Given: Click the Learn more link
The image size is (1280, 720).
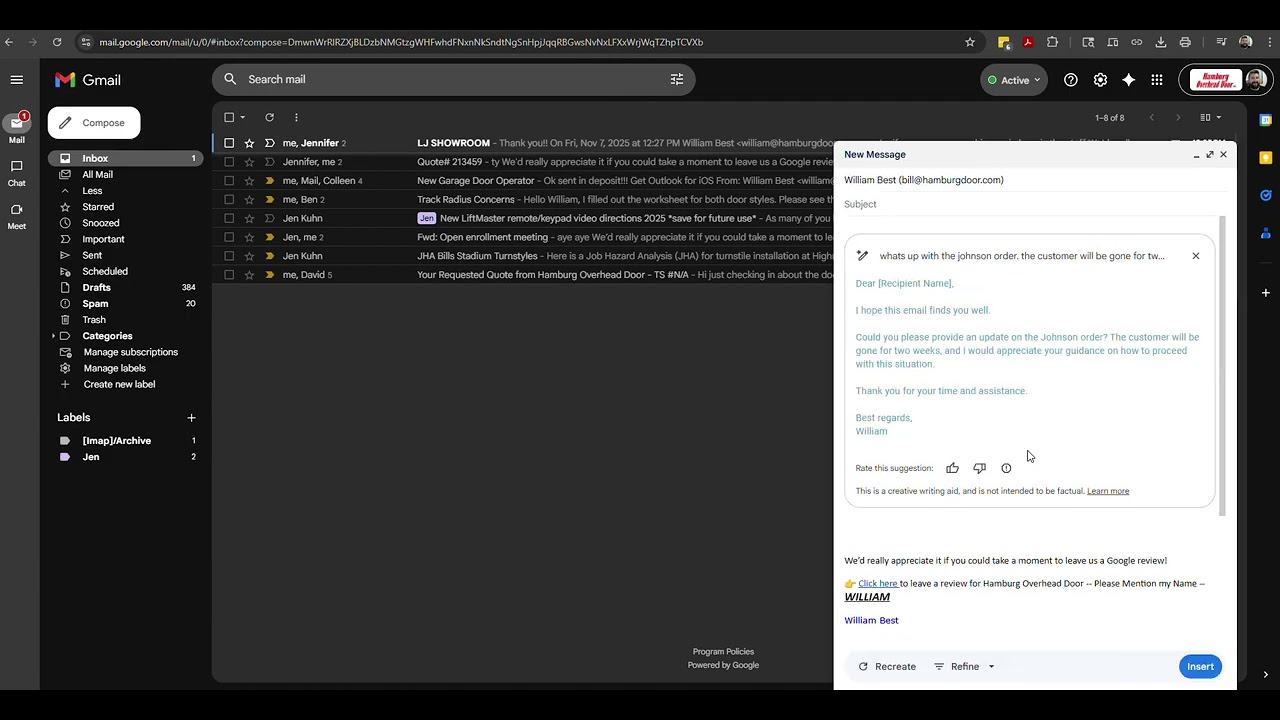Looking at the screenshot, I should pos(1108,491).
